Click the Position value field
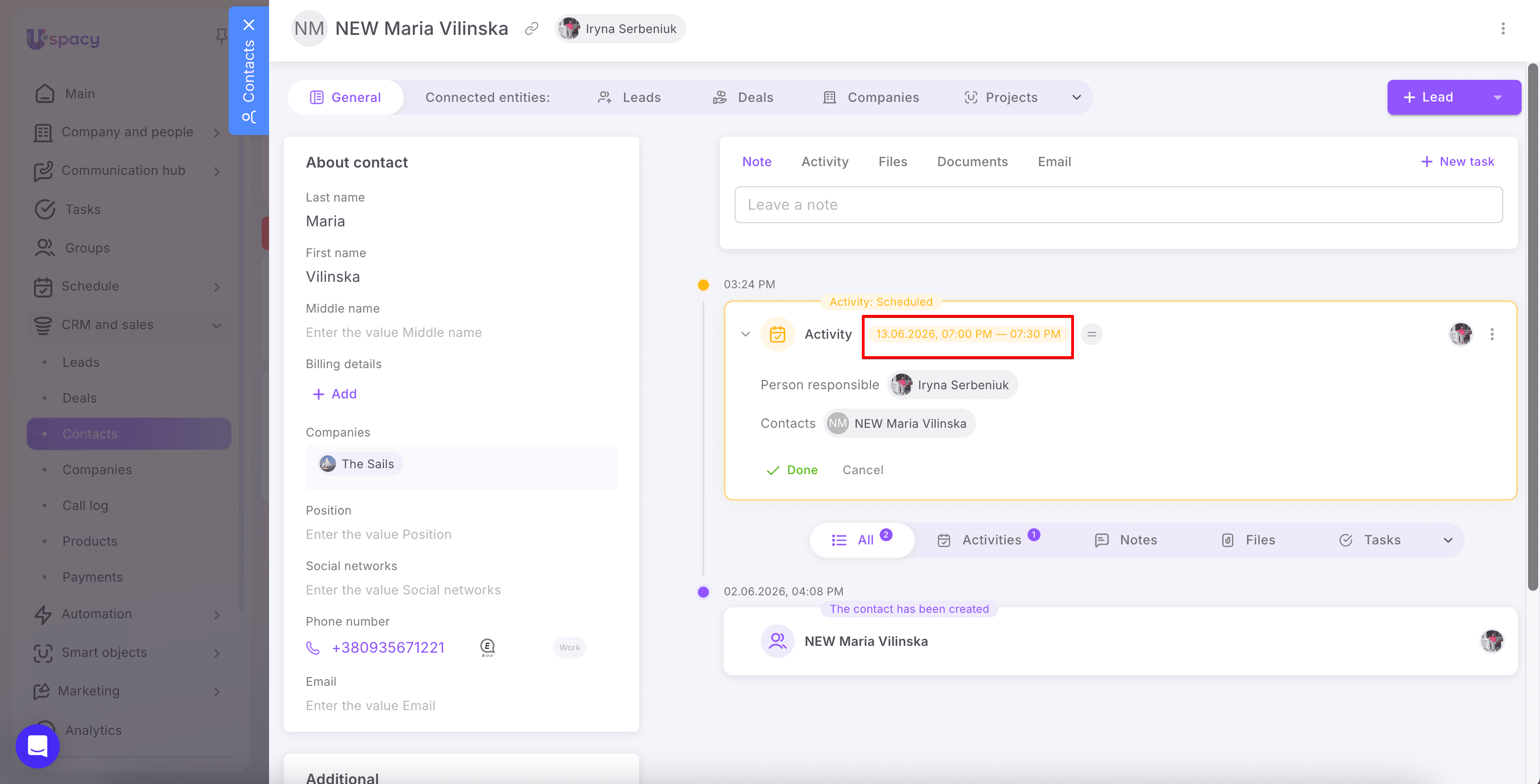 (461, 534)
